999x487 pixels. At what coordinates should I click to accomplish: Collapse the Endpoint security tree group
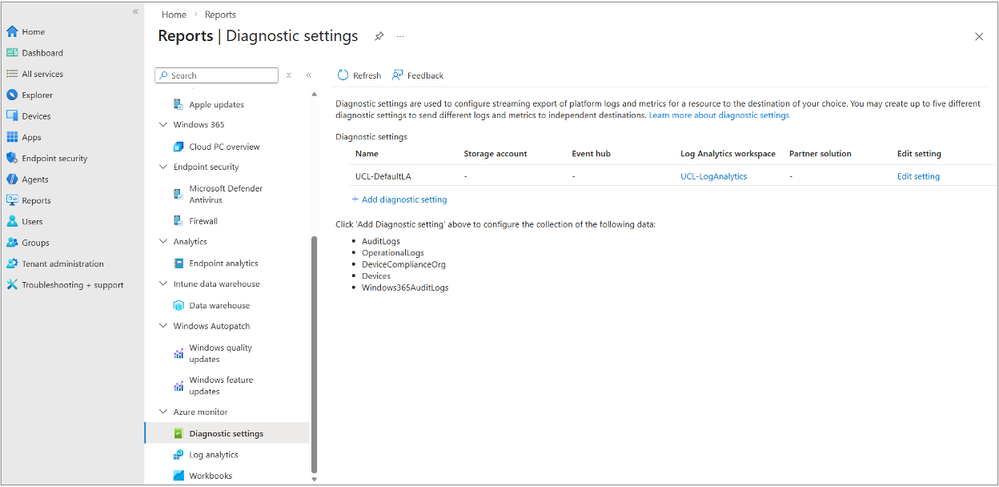[x=164, y=167]
